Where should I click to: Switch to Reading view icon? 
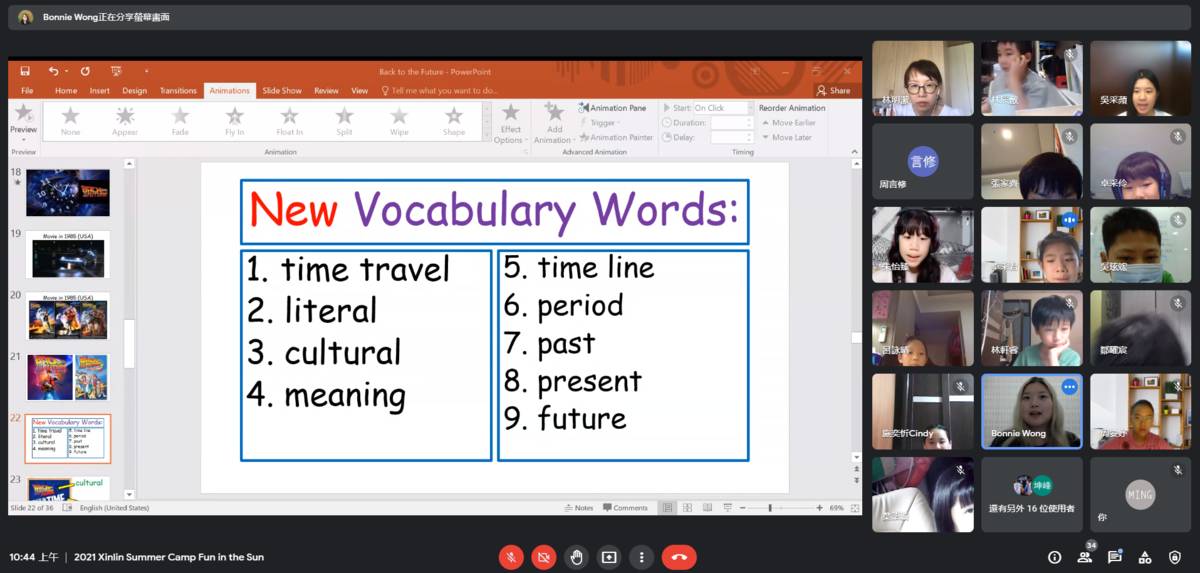(x=705, y=508)
